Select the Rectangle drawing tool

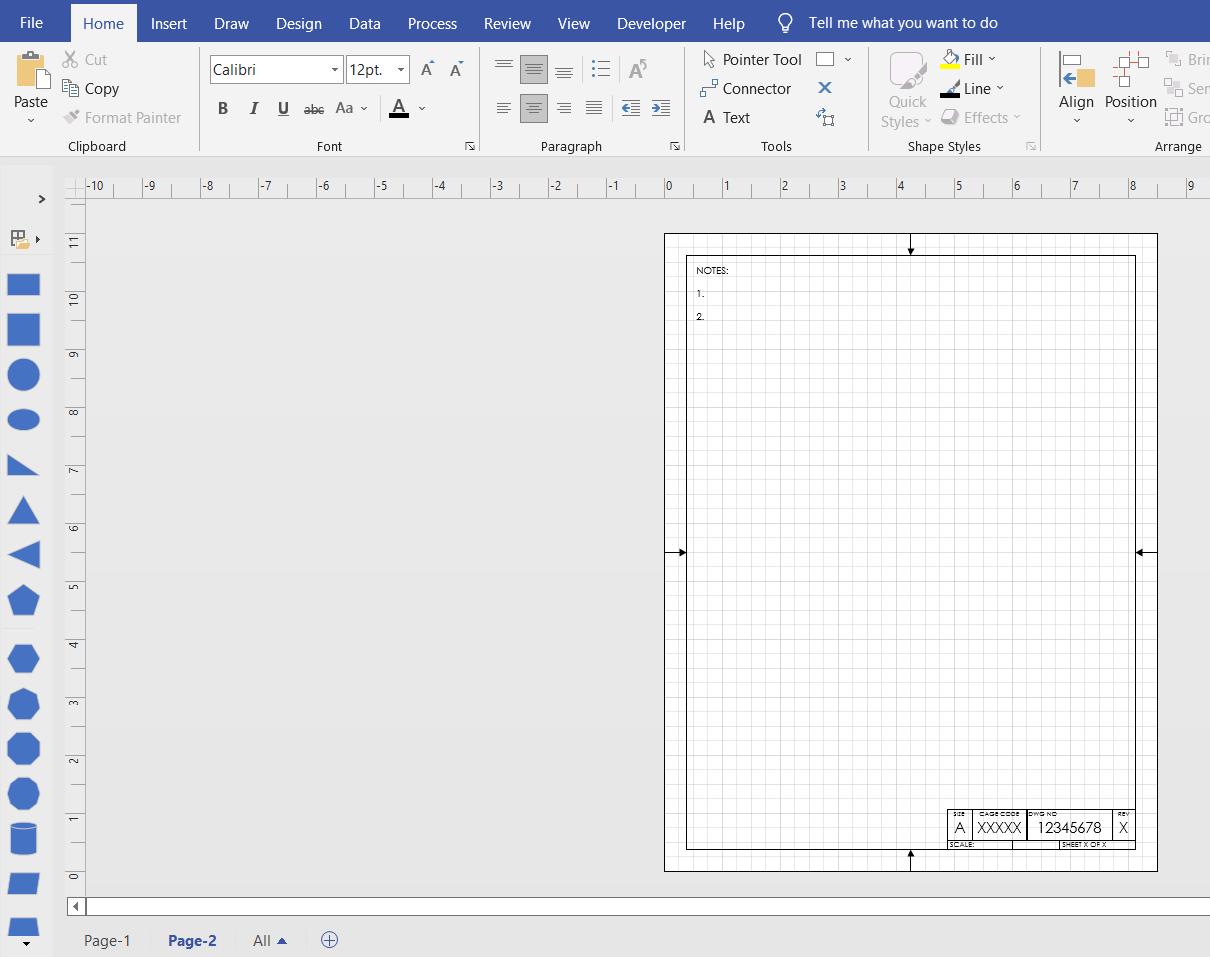[825, 59]
